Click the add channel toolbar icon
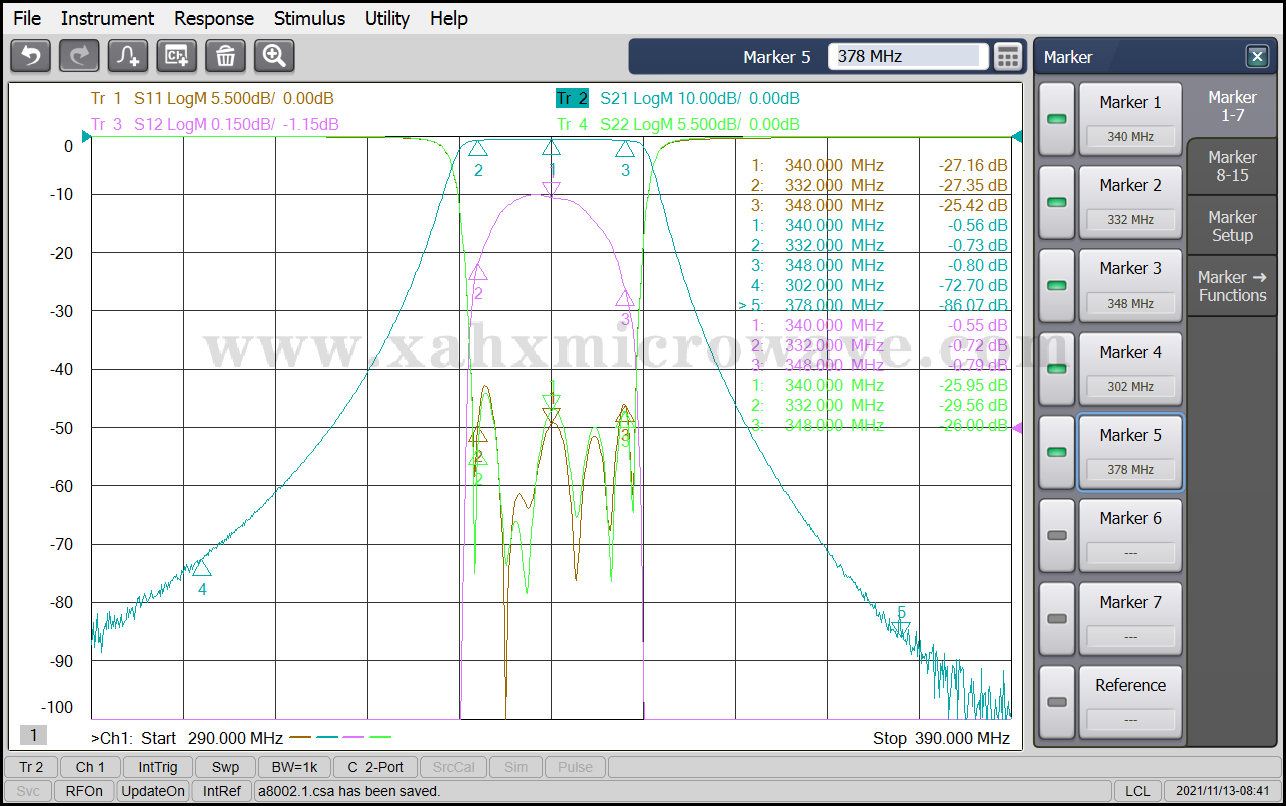Screen dimensions: 1286x806 tap(177, 56)
